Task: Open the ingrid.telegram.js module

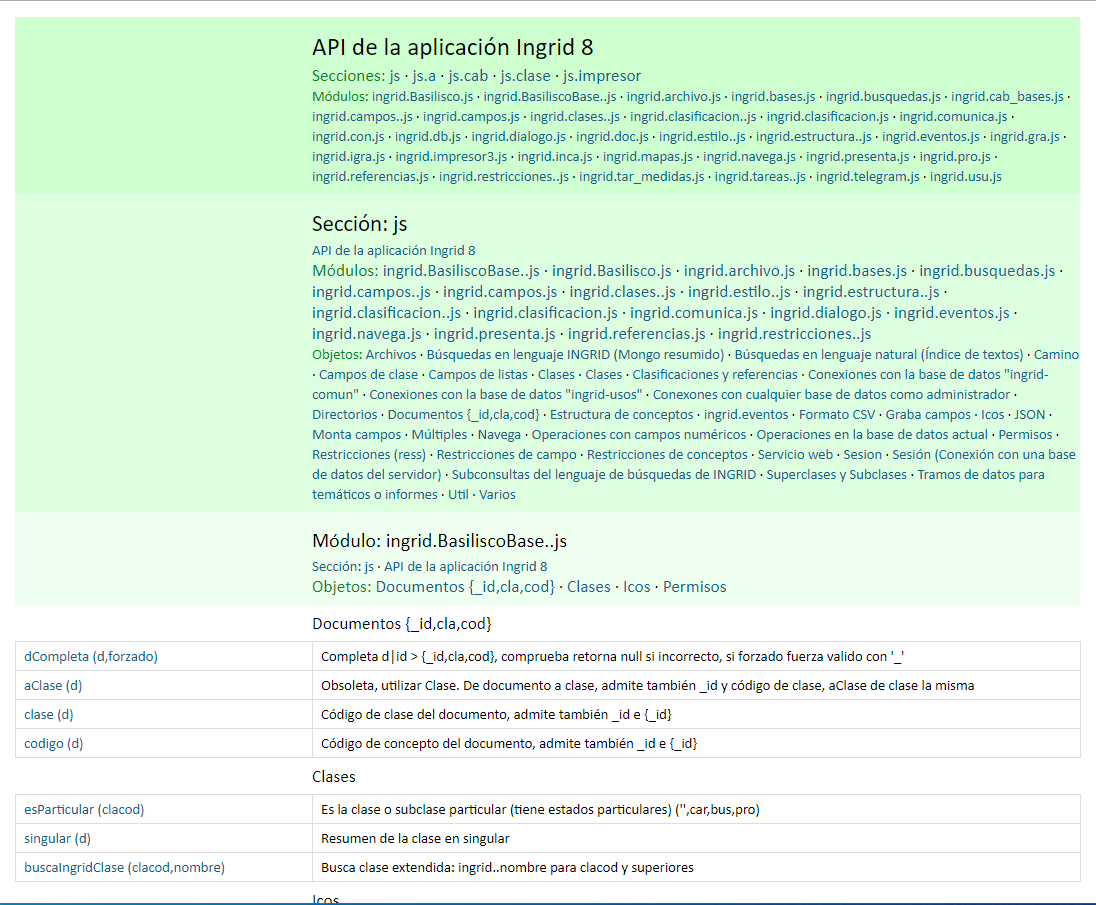Action: [867, 177]
